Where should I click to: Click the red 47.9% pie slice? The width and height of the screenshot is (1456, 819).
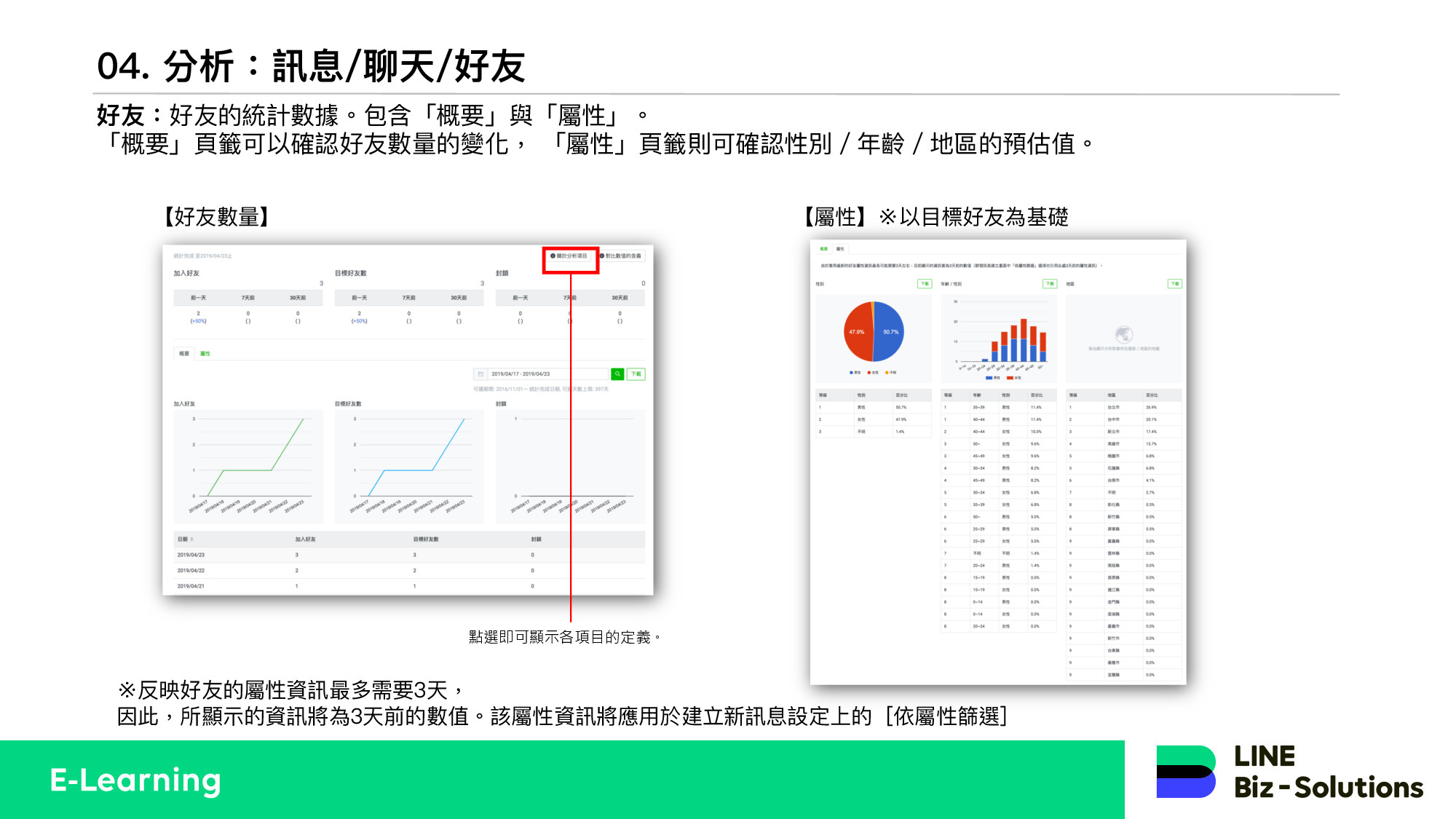click(x=857, y=332)
